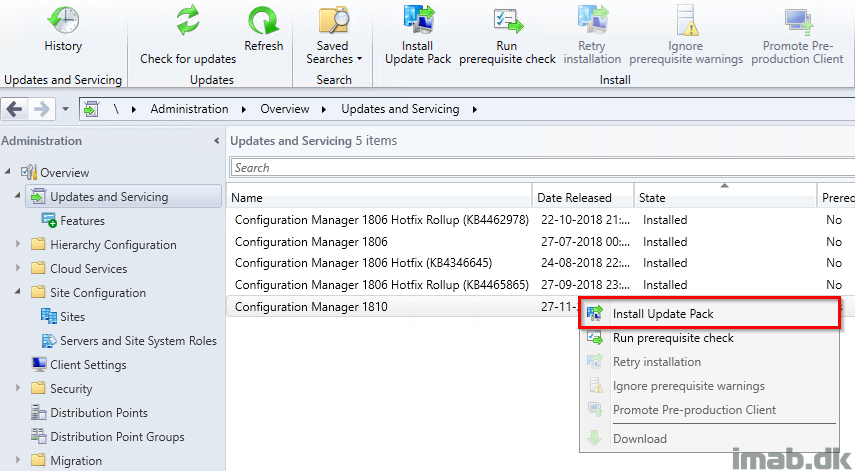The width and height of the screenshot is (855, 471).
Task: Click Ignore prerequisite warnings ribbon icon
Action: point(687,21)
